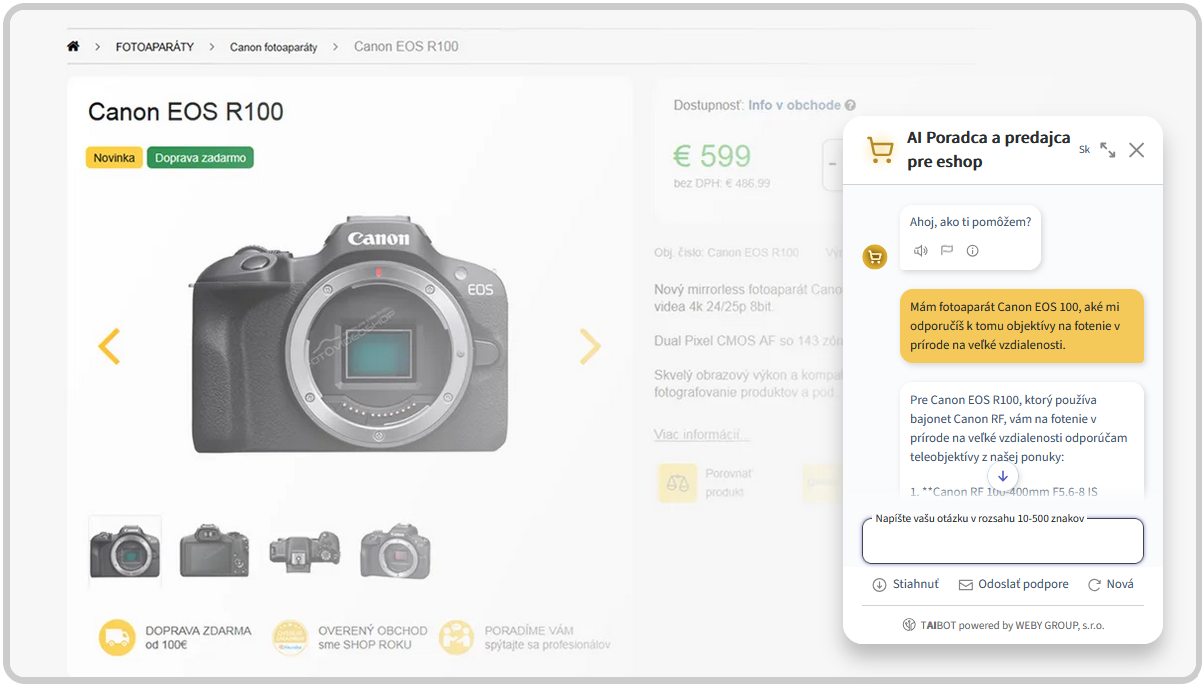
Task: Switch chat language via Sk selector
Action: coord(1084,150)
